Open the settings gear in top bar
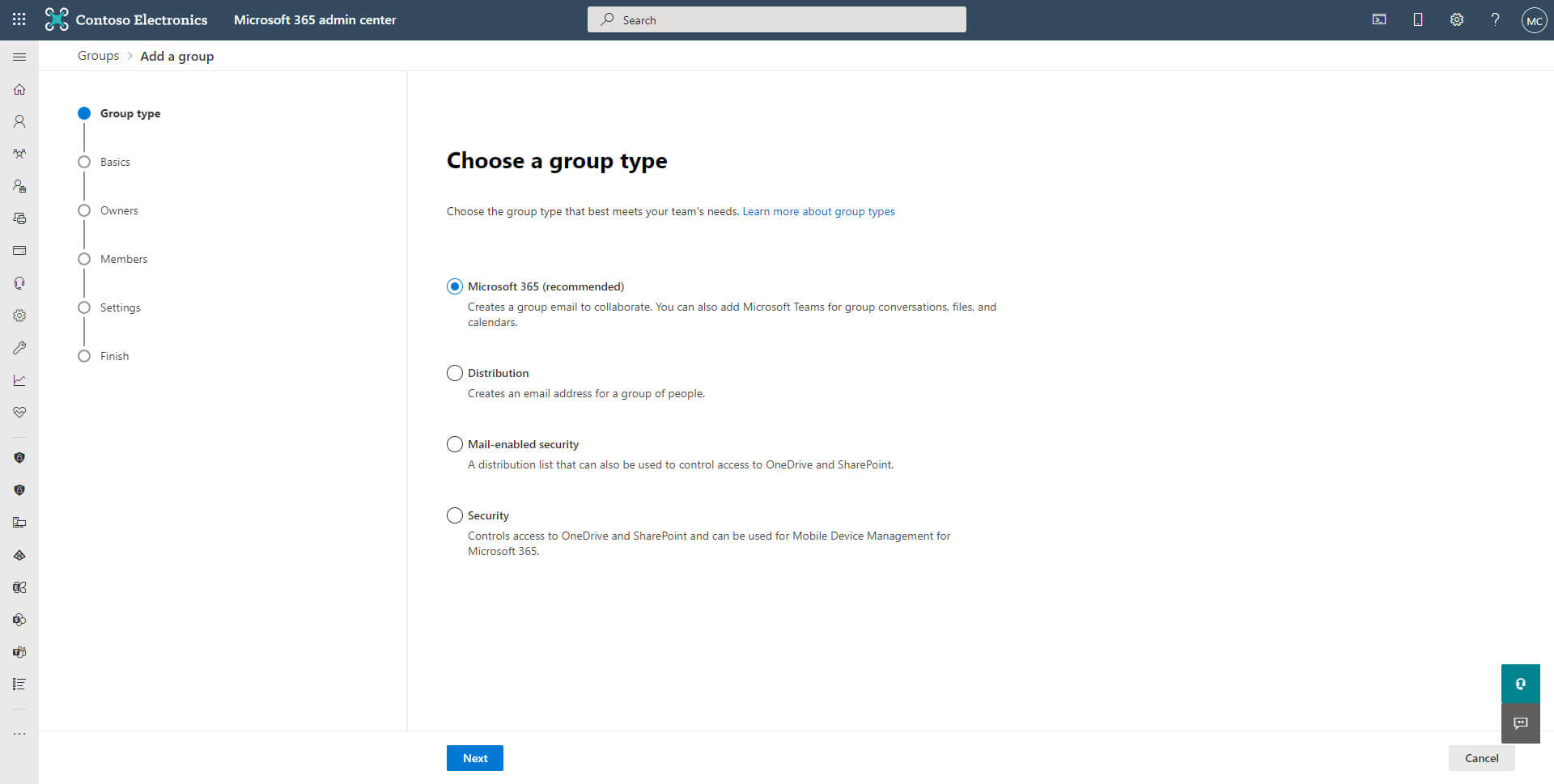Viewport: 1554px width, 784px height. 1457,19
